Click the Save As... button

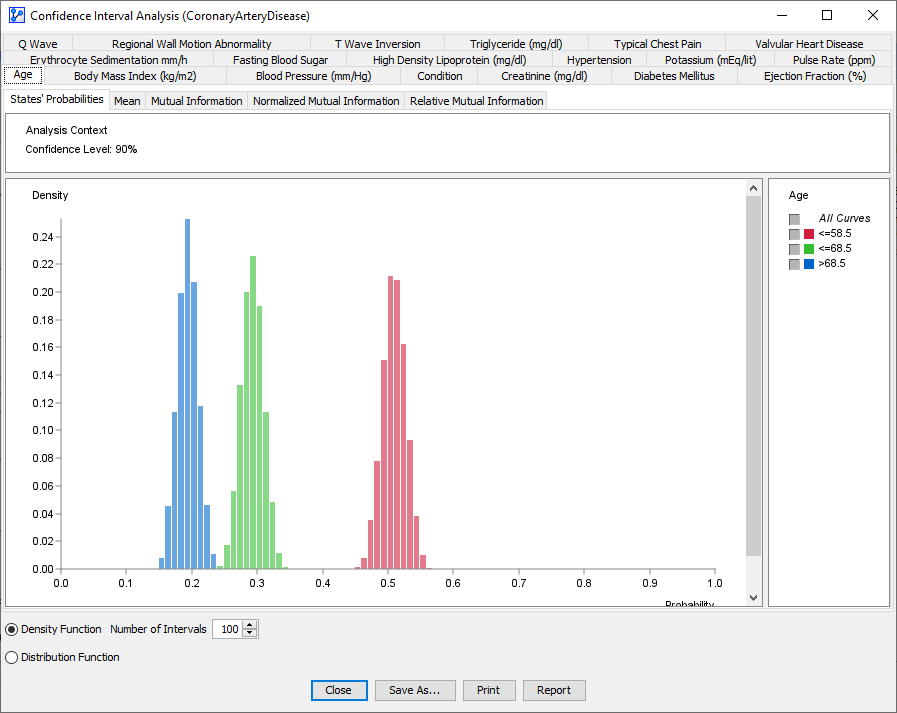pos(415,690)
